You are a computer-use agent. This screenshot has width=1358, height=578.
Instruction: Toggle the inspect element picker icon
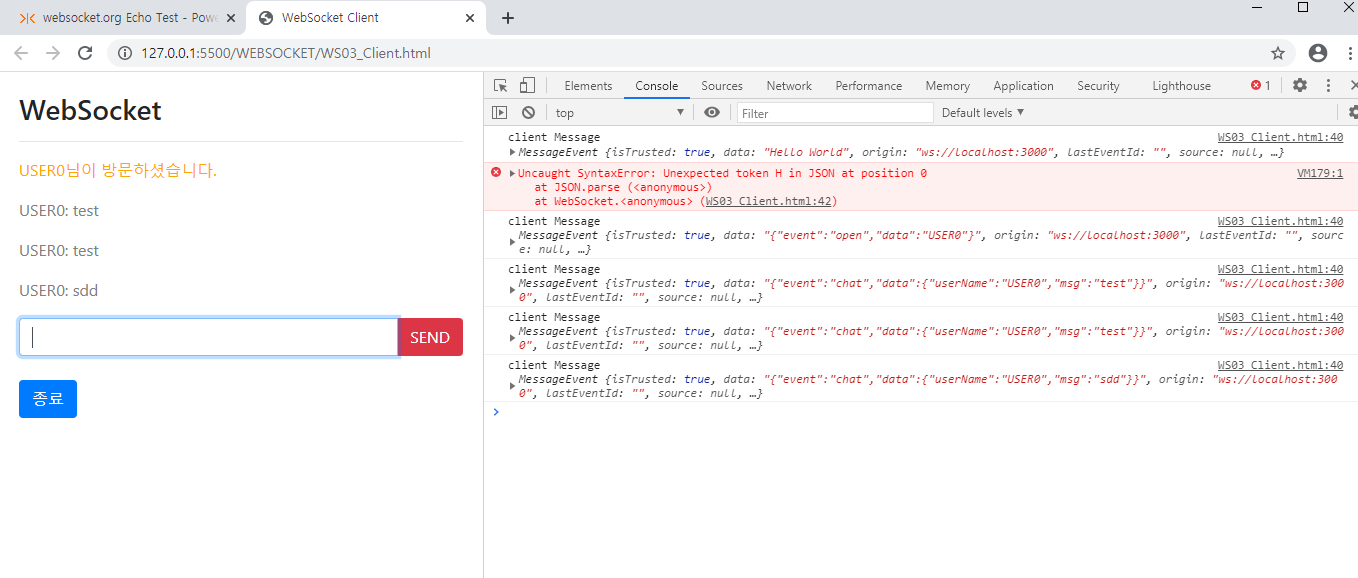(x=501, y=86)
